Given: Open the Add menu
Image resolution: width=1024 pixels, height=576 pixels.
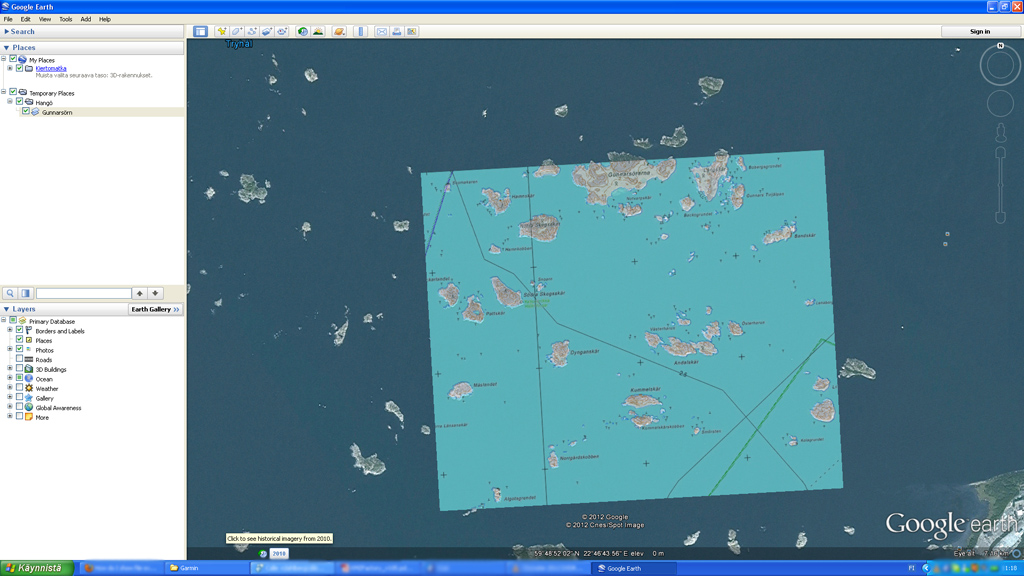Looking at the screenshot, I should click(86, 19).
